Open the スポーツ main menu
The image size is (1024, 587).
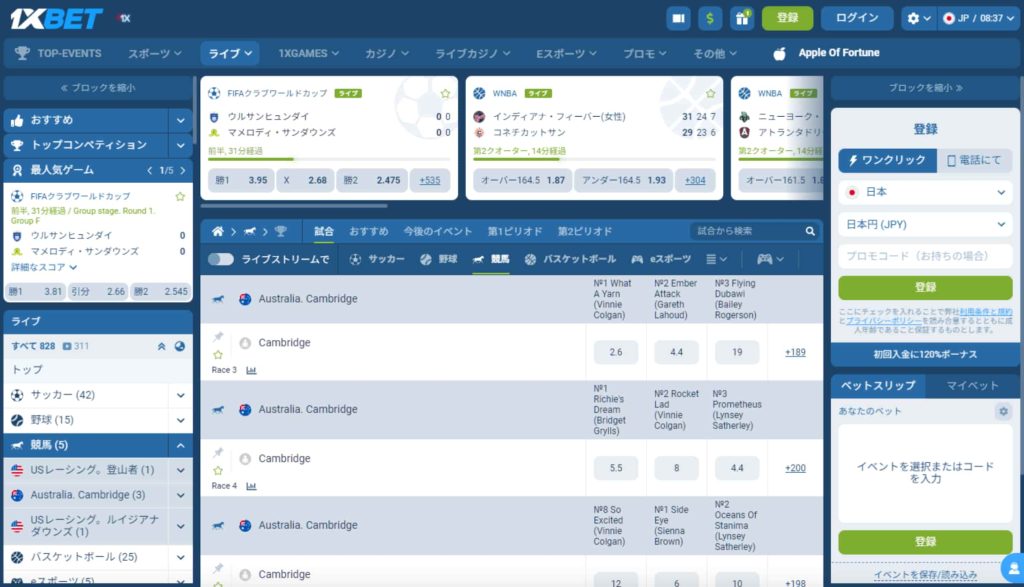[x=155, y=54]
